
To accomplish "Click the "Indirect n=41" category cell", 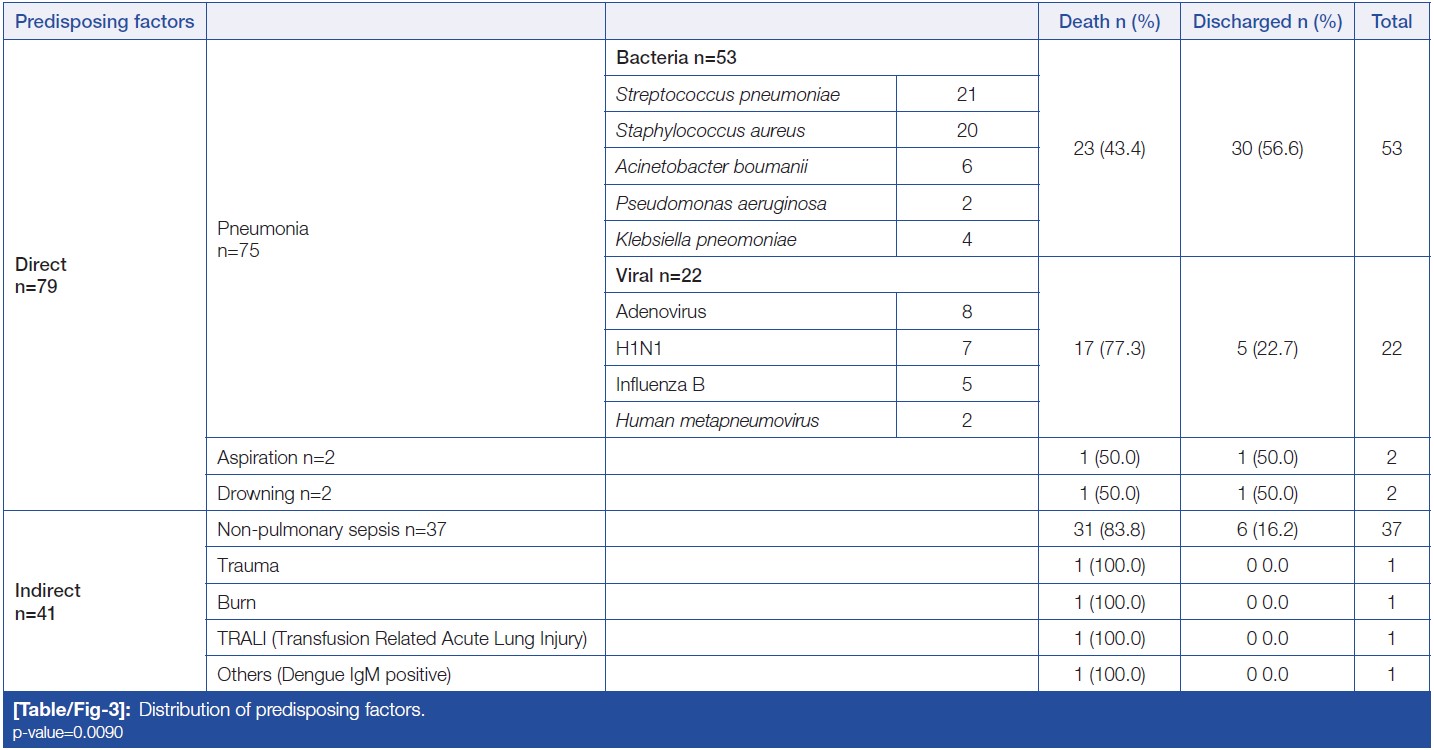I will [x=48, y=601].
